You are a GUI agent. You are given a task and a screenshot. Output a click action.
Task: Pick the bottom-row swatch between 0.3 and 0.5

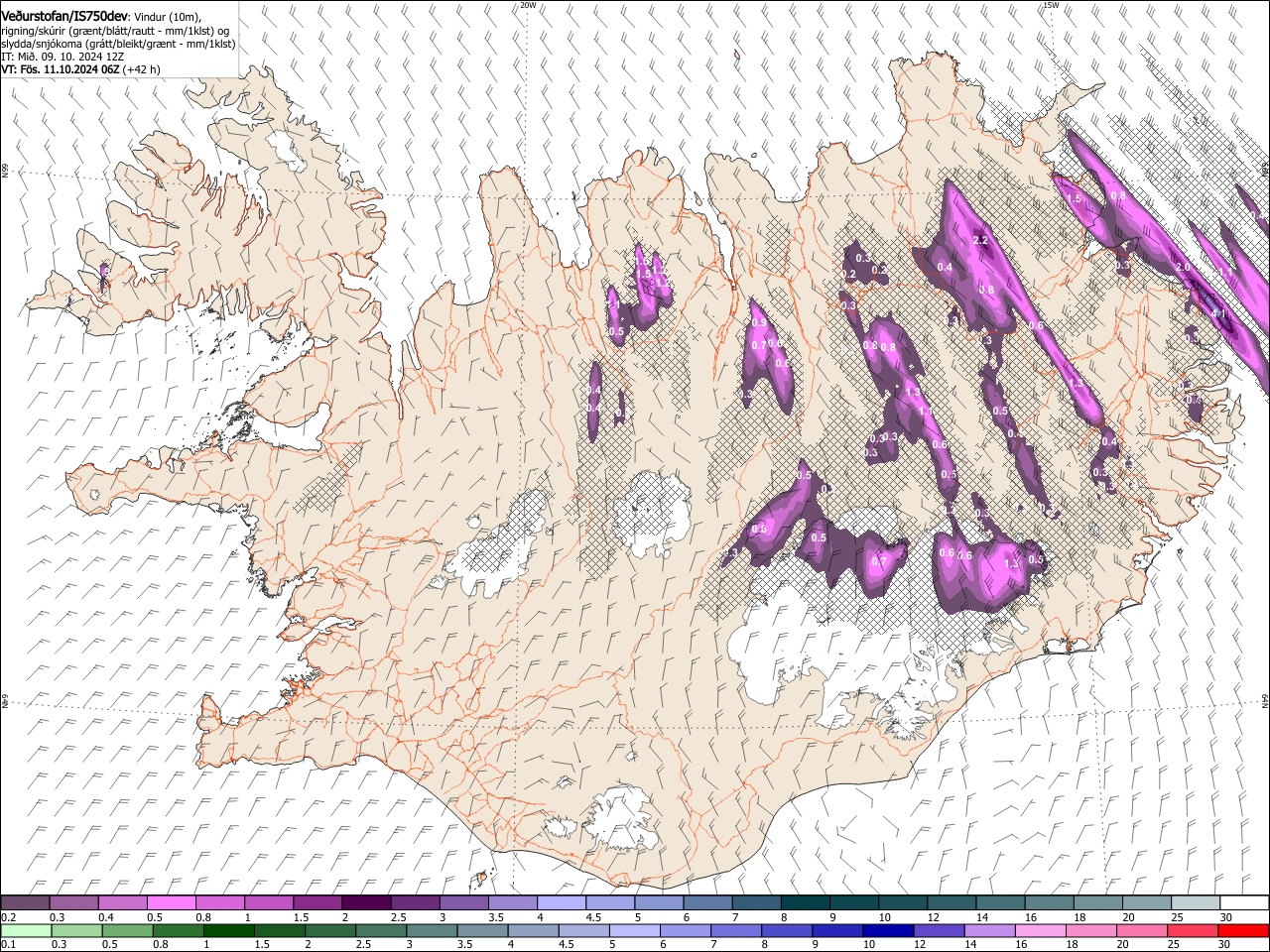point(76,930)
